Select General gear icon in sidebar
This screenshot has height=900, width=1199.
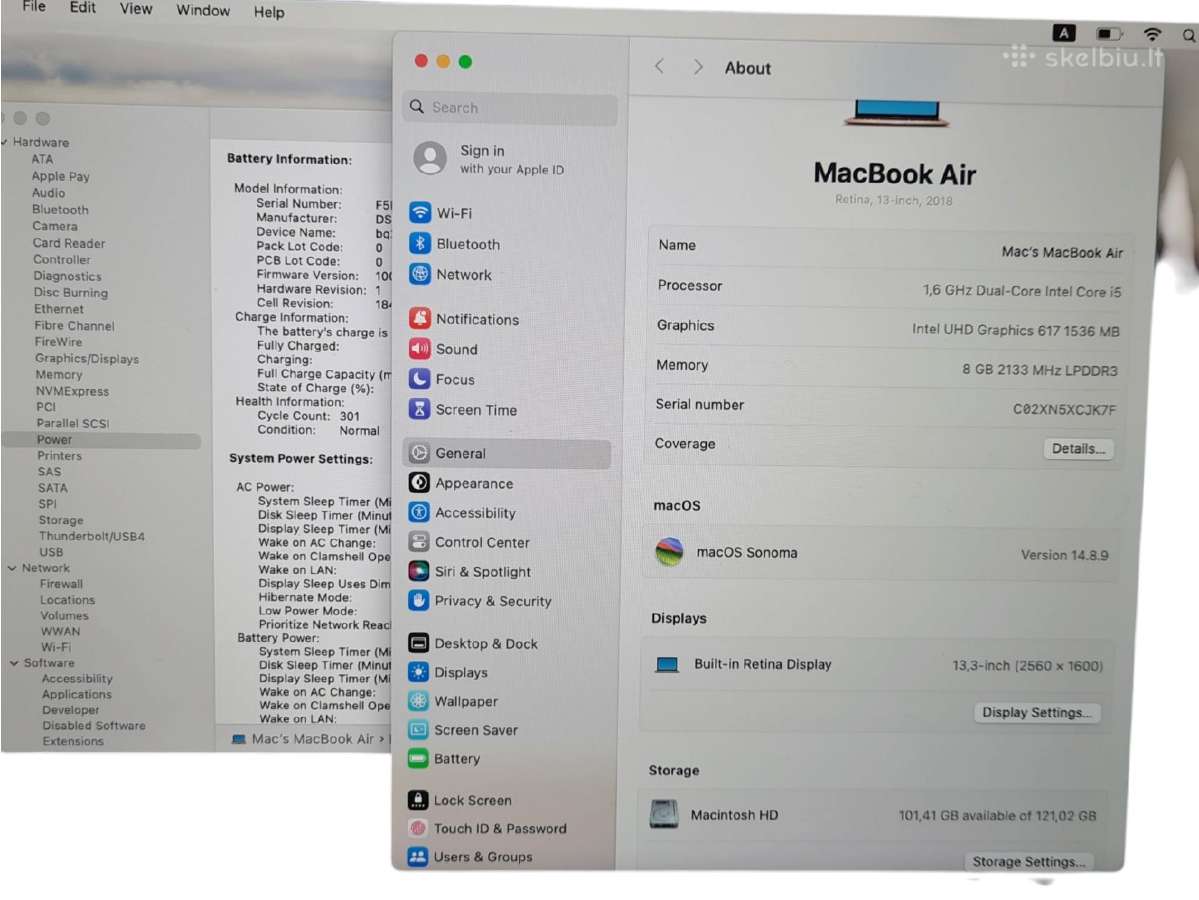[x=419, y=453]
